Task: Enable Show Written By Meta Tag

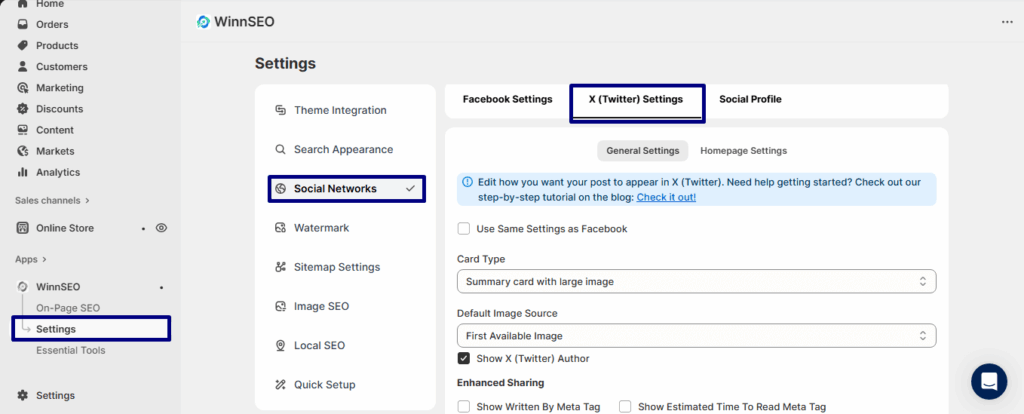Action: 464,407
